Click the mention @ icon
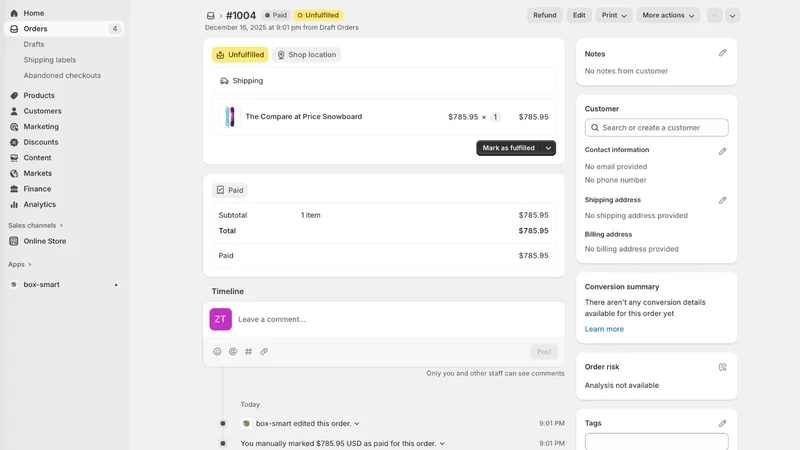Screen dimensions: 800x450 (233, 352)
